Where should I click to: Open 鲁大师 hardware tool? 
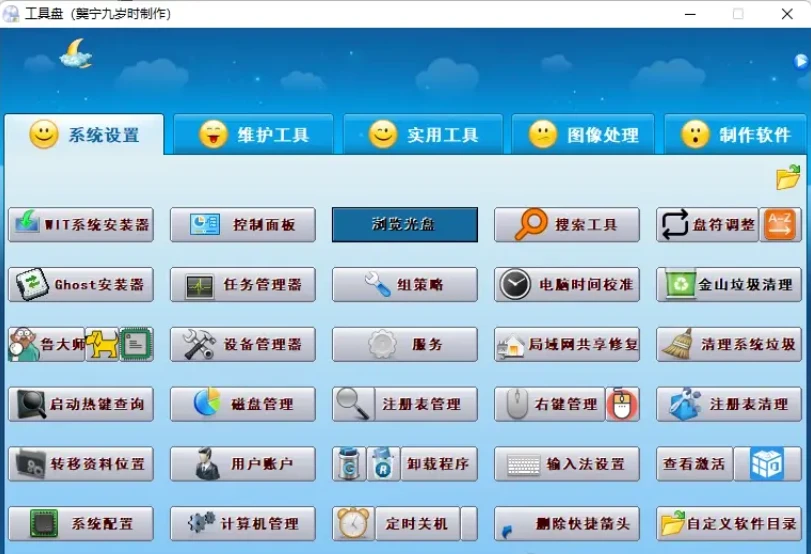pos(47,344)
